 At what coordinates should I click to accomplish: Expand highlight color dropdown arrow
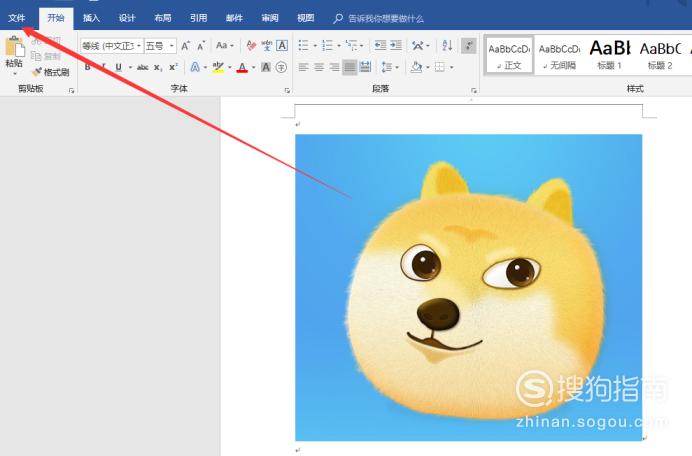point(229,68)
